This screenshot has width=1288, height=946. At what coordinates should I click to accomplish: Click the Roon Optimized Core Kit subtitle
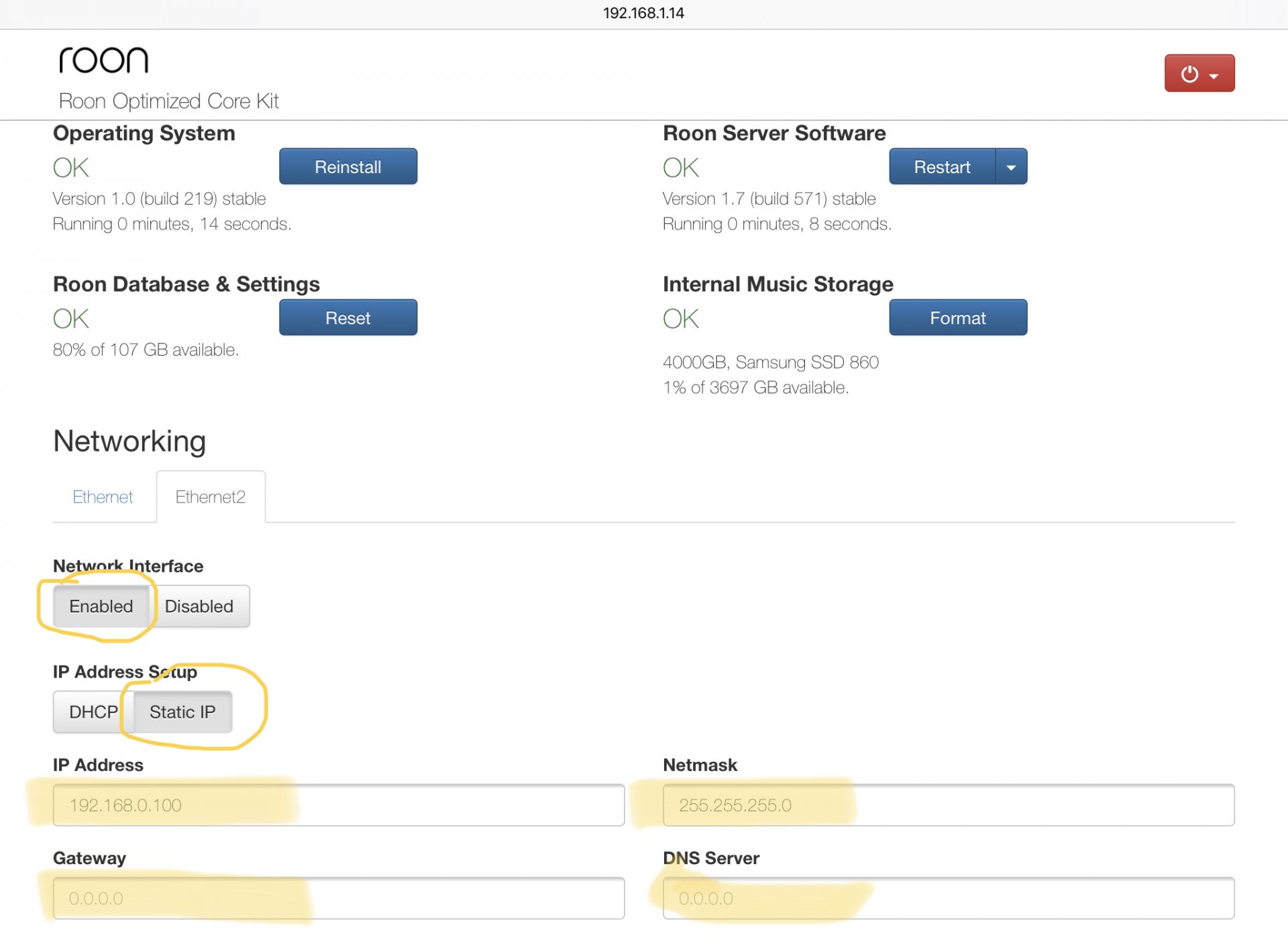pyautogui.click(x=169, y=101)
